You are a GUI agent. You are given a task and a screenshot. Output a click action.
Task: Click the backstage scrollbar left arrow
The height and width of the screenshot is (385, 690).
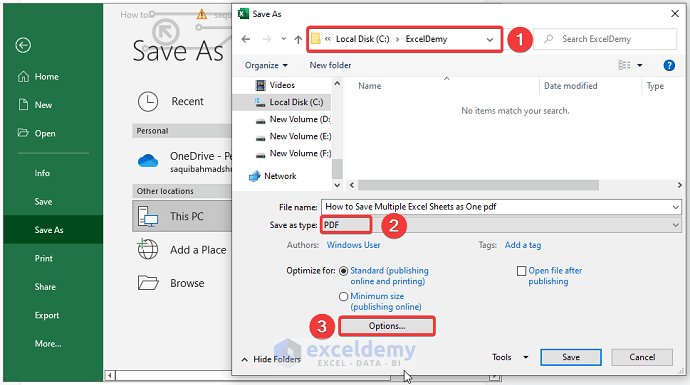[x=110, y=376]
